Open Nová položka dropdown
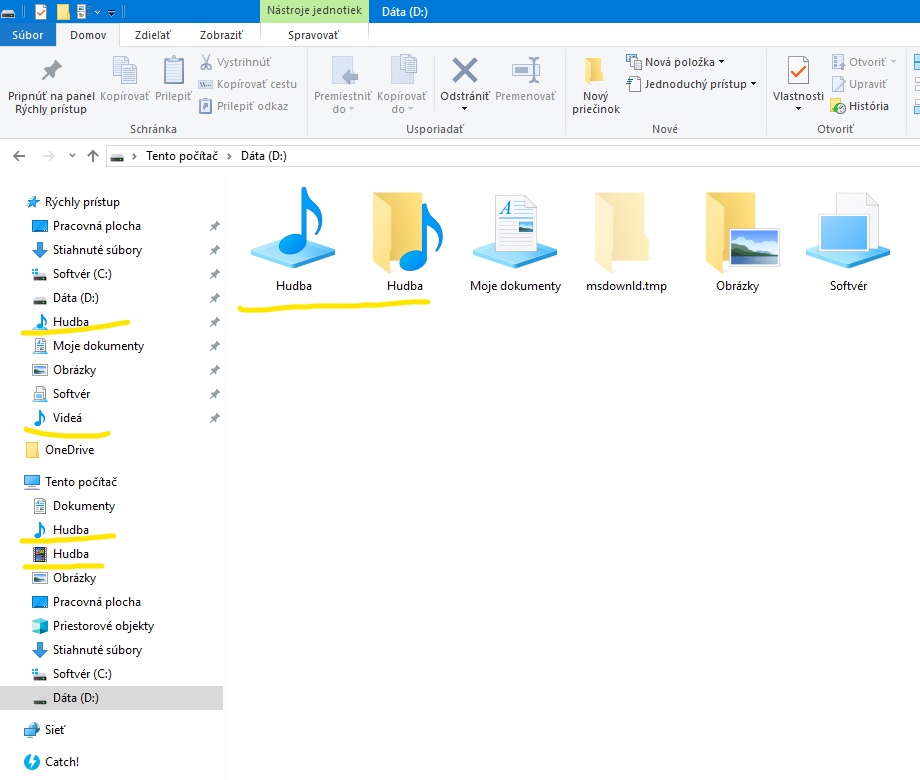 point(722,62)
